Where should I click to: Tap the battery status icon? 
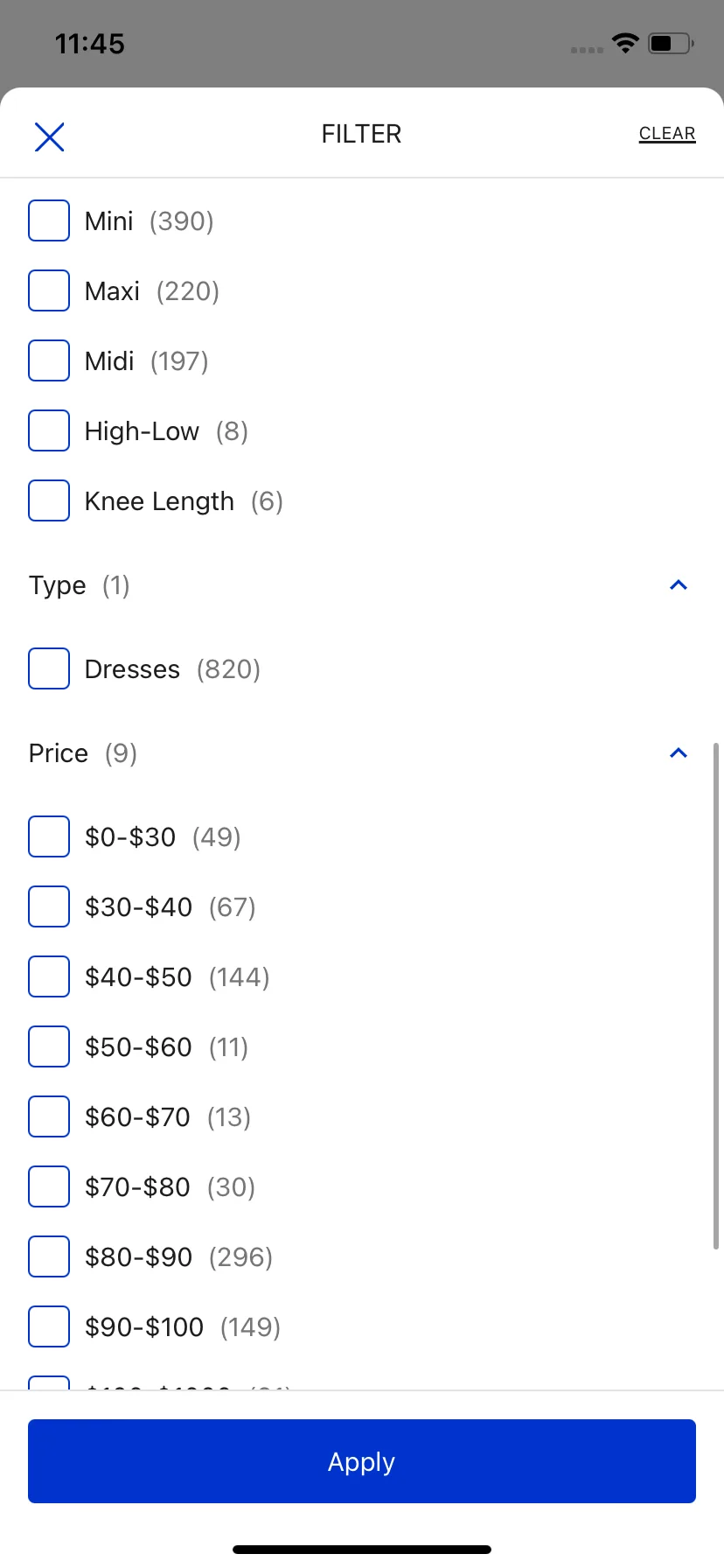click(x=671, y=43)
